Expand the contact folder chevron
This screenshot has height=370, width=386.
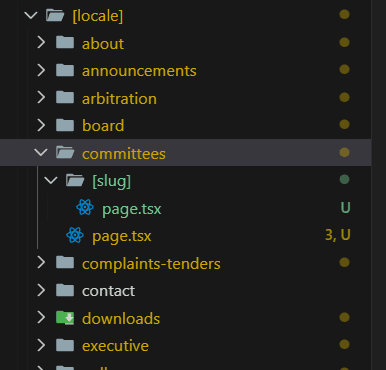pyautogui.click(x=41, y=290)
